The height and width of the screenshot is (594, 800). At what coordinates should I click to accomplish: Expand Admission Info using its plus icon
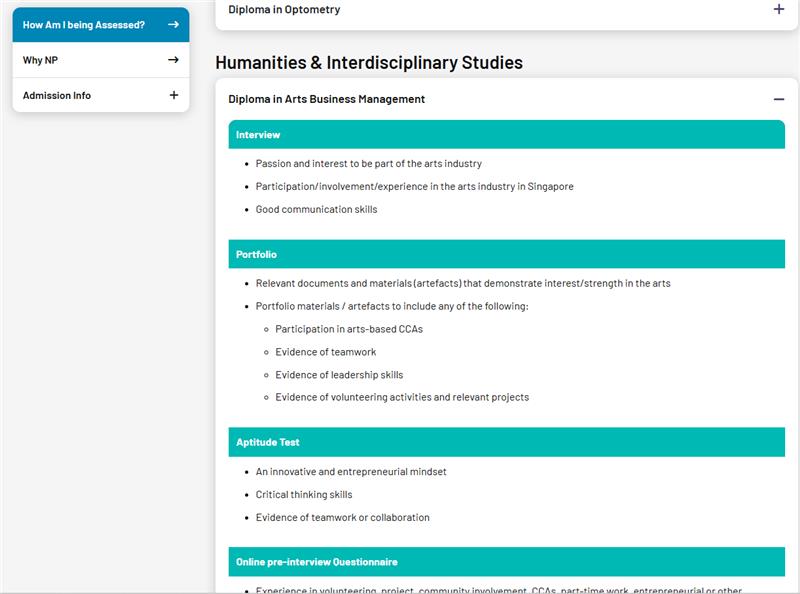click(x=173, y=95)
